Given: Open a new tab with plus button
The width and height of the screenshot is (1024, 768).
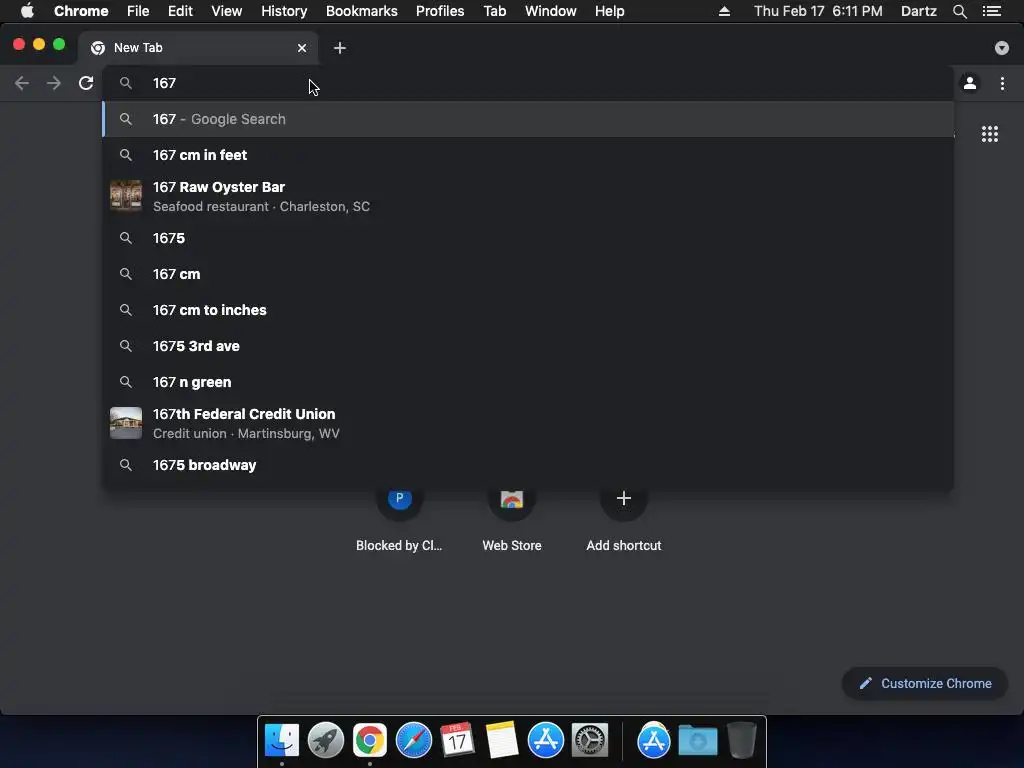Looking at the screenshot, I should click(340, 48).
